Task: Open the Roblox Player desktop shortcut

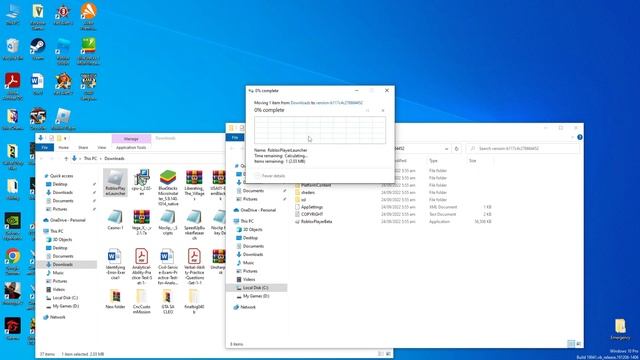Action: (63, 120)
